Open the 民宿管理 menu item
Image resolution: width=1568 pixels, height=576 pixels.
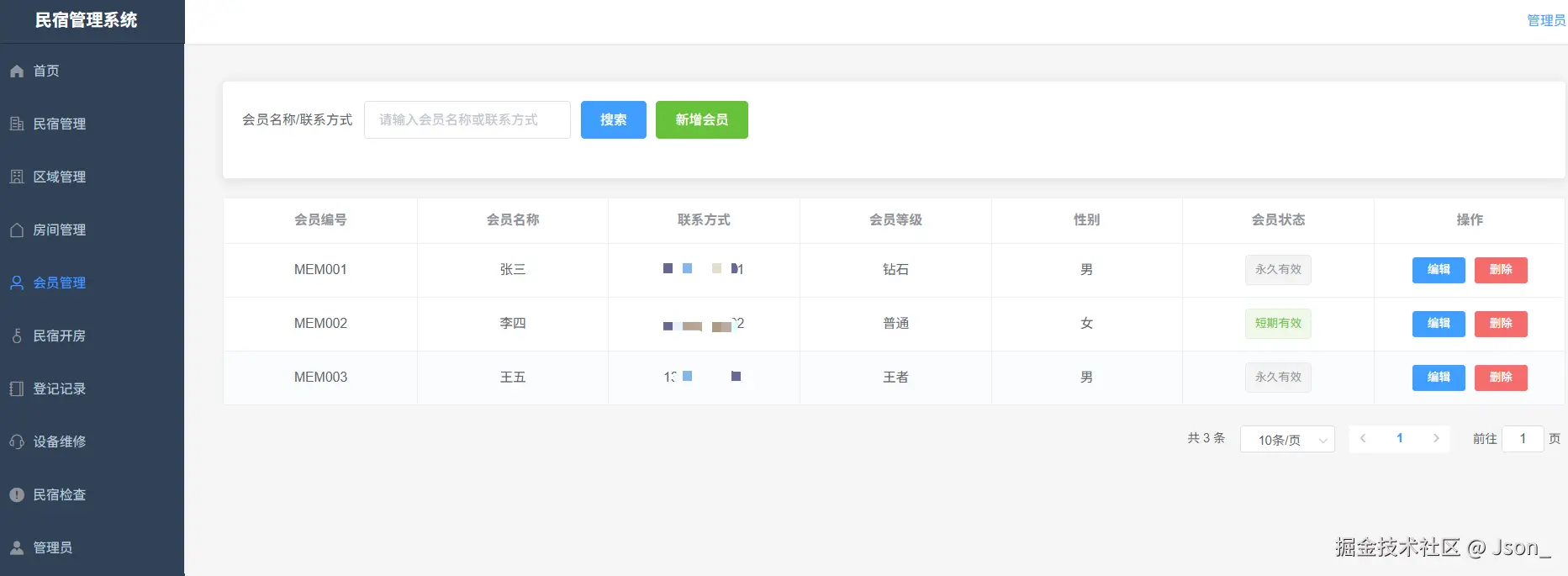click(x=92, y=124)
